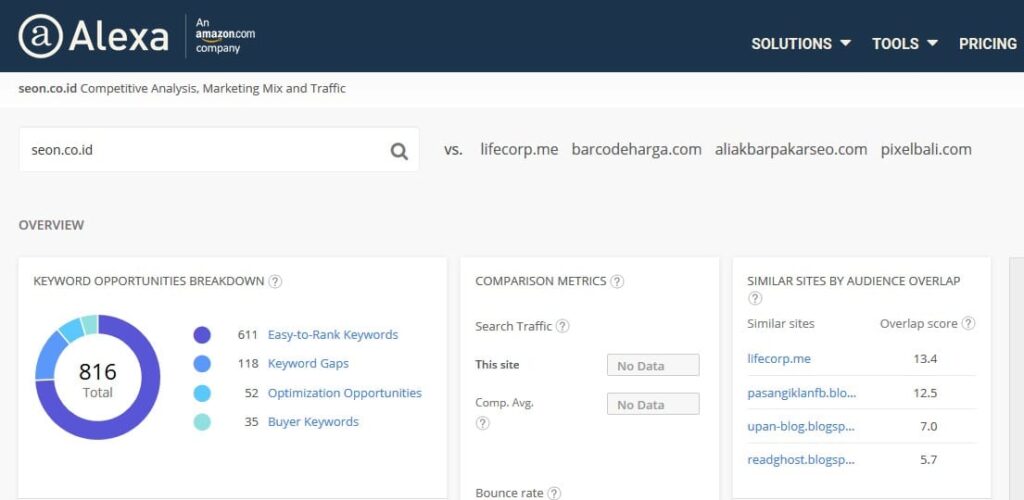Open pasangiklanfb.blo... similar site
The height and width of the screenshot is (500, 1024).
point(802,393)
